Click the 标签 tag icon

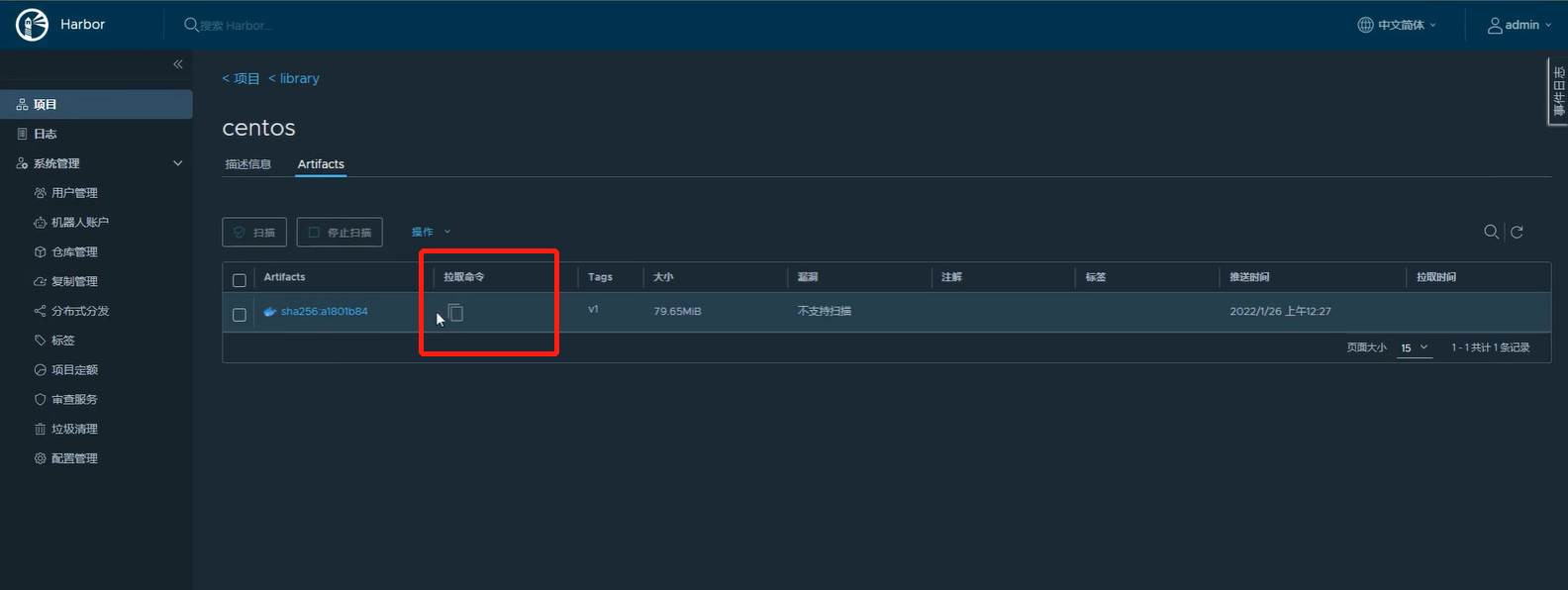(41, 341)
